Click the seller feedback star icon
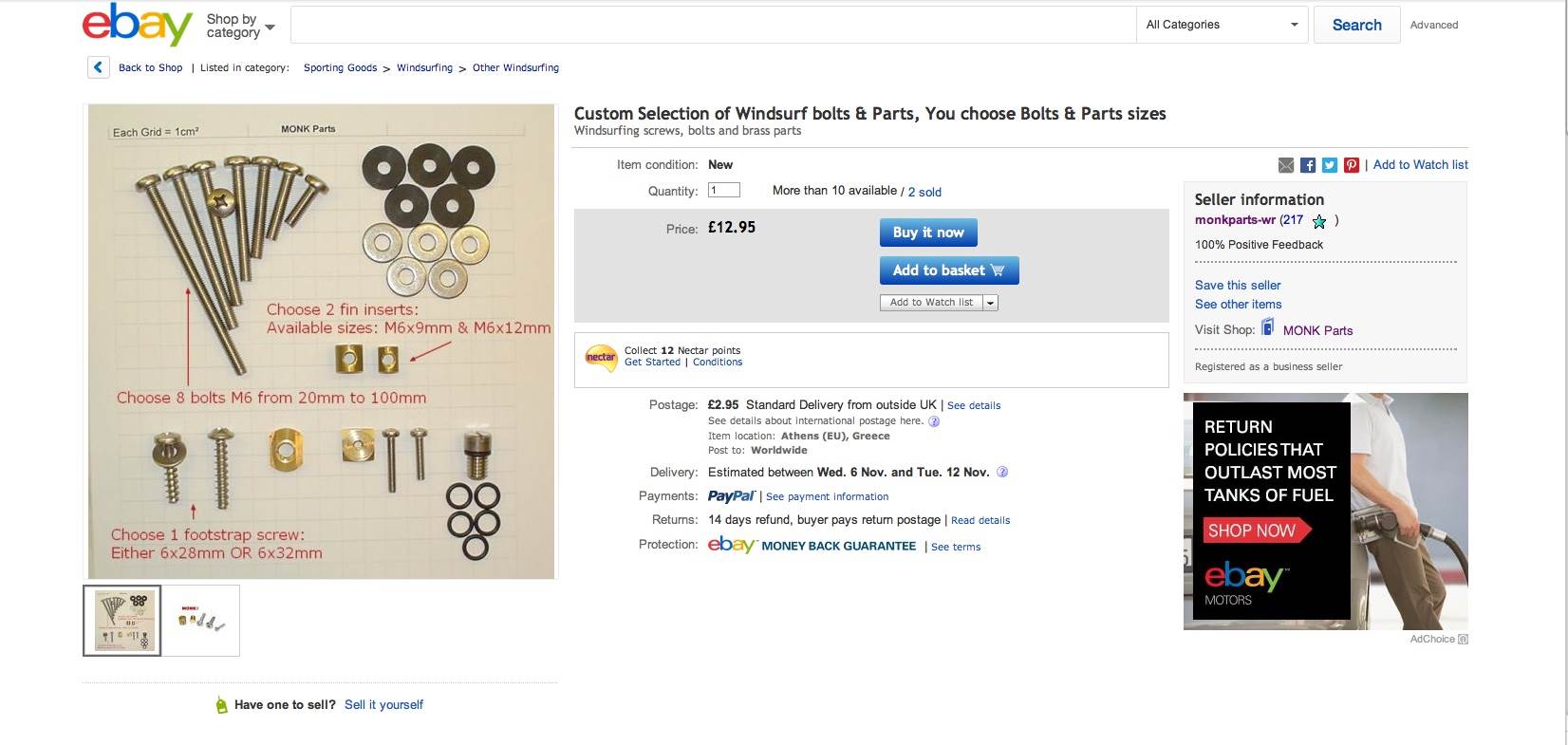The width and height of the screenshot is (1568, 745). pyautogui.click(x=1319, y=221)
